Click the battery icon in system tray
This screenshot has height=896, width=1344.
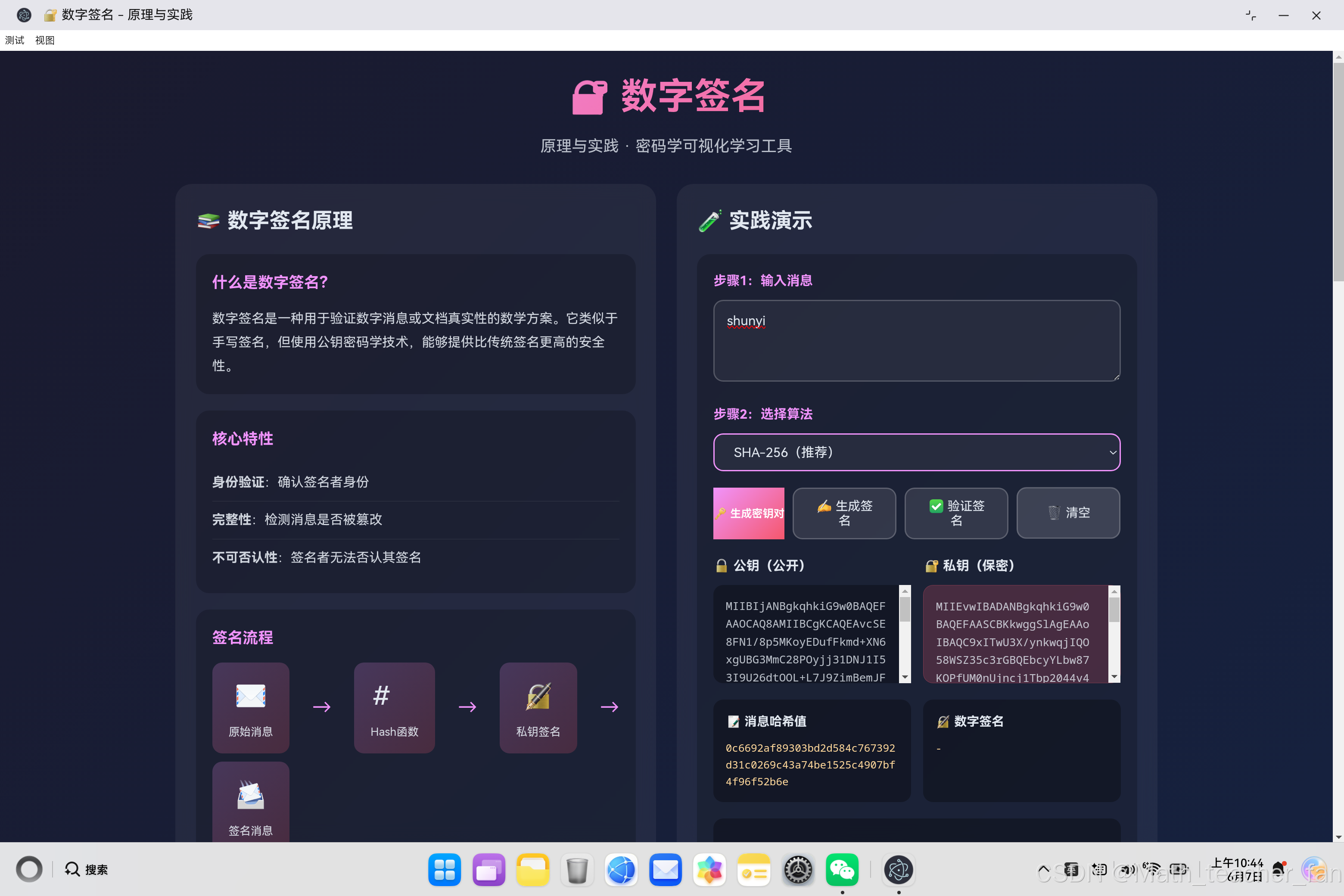1179,869
